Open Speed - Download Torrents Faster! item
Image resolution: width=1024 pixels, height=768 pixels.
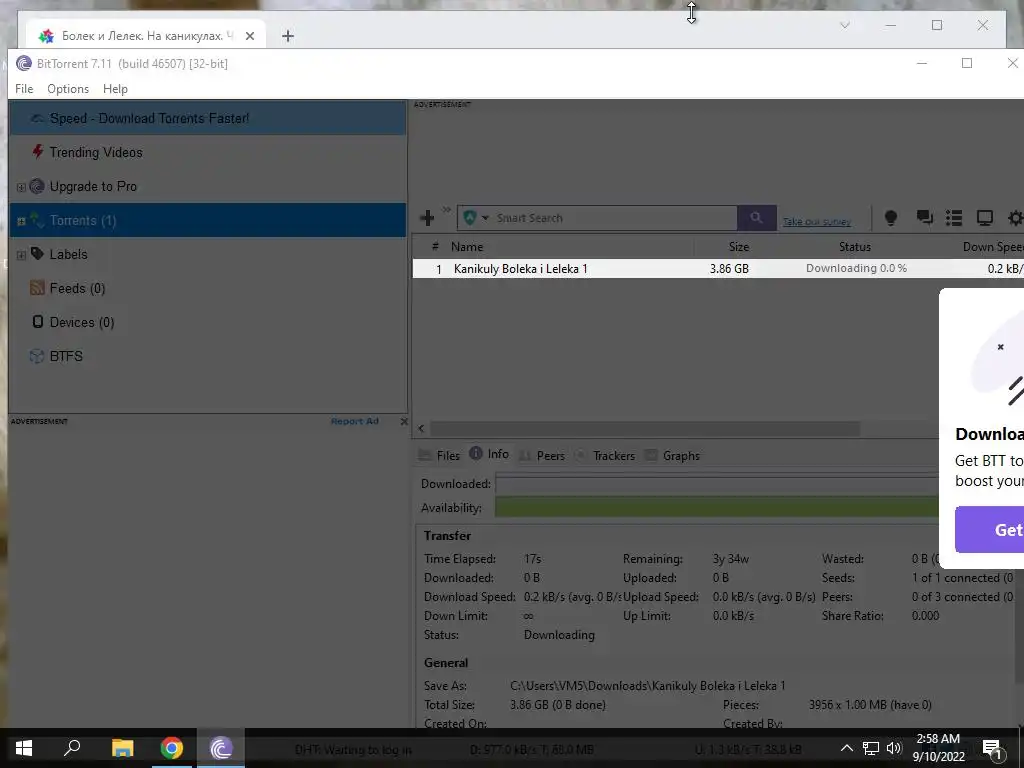click(x=208, y=118)
